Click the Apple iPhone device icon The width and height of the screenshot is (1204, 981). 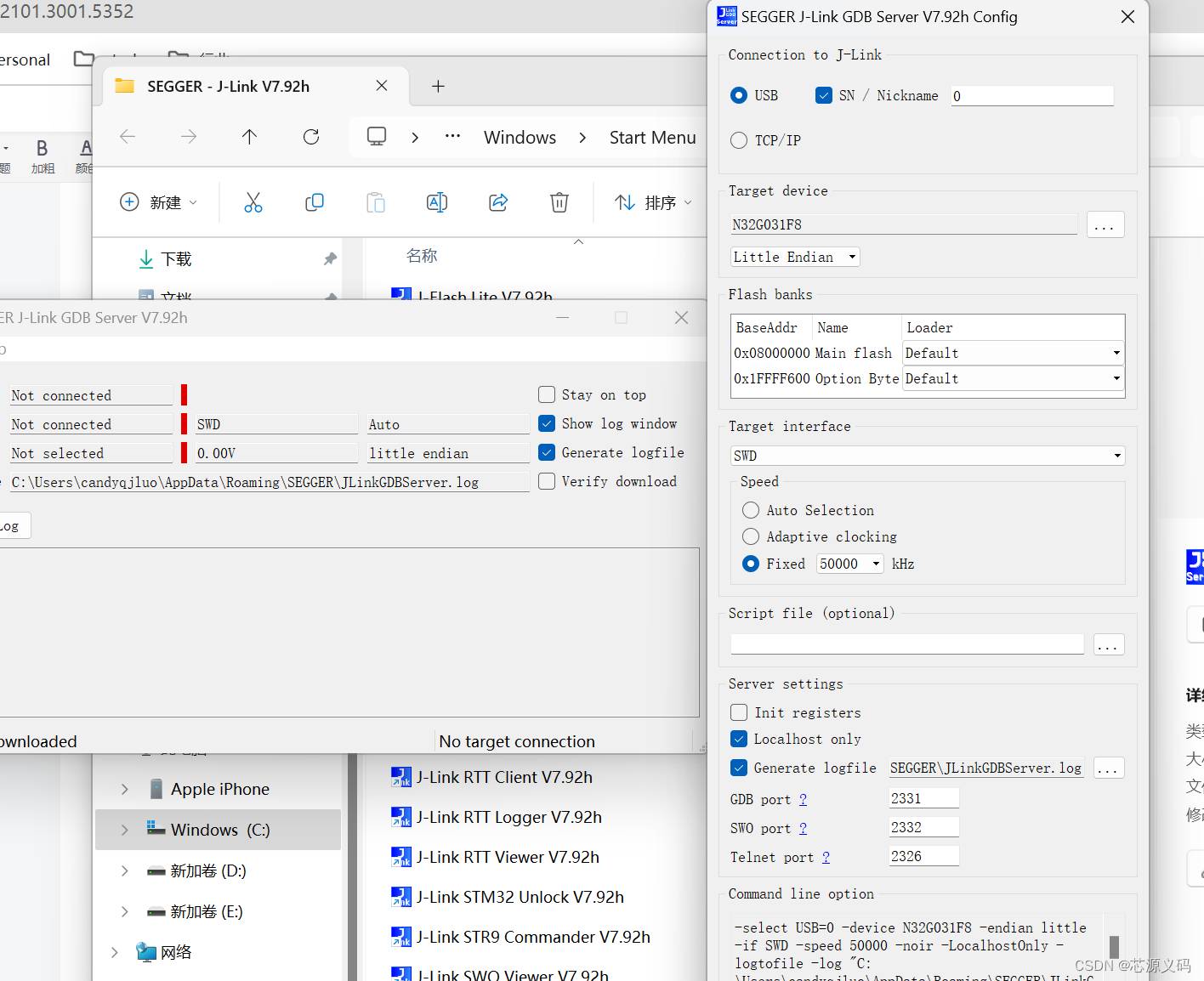pos(156,789)
